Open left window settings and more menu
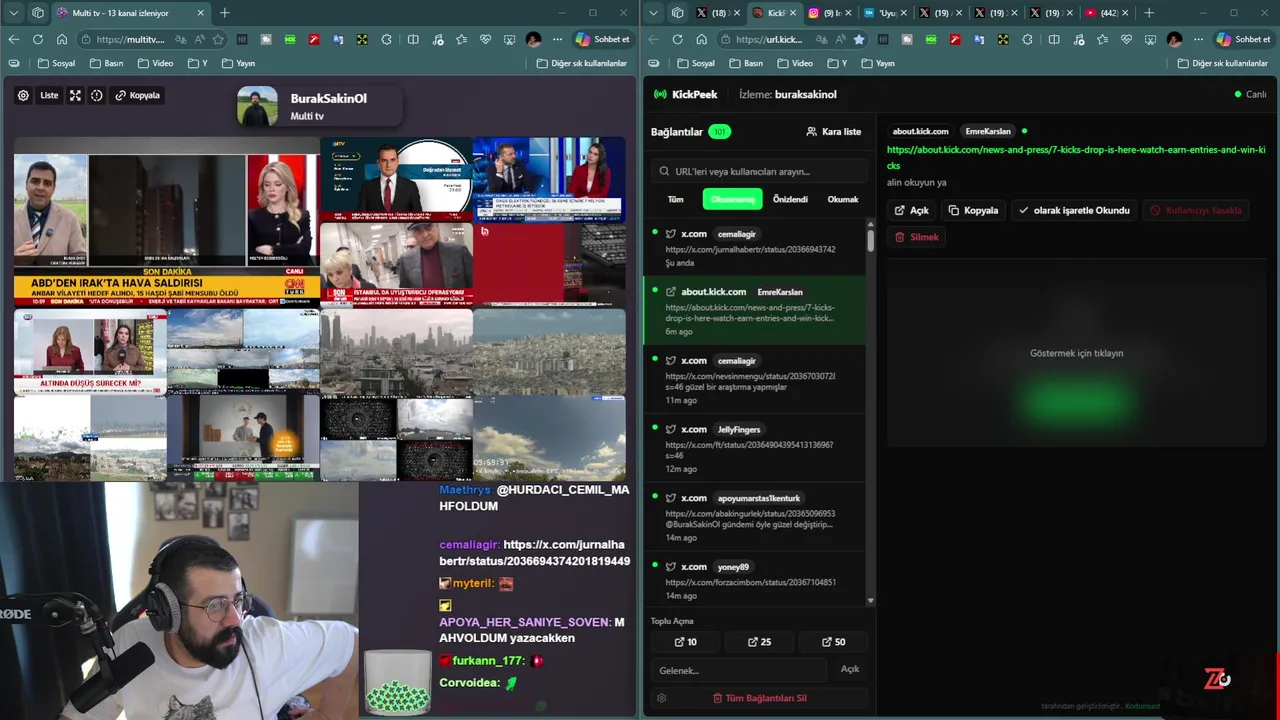The width and height of the screenshot is (1280, 720). tap(558, 39)
